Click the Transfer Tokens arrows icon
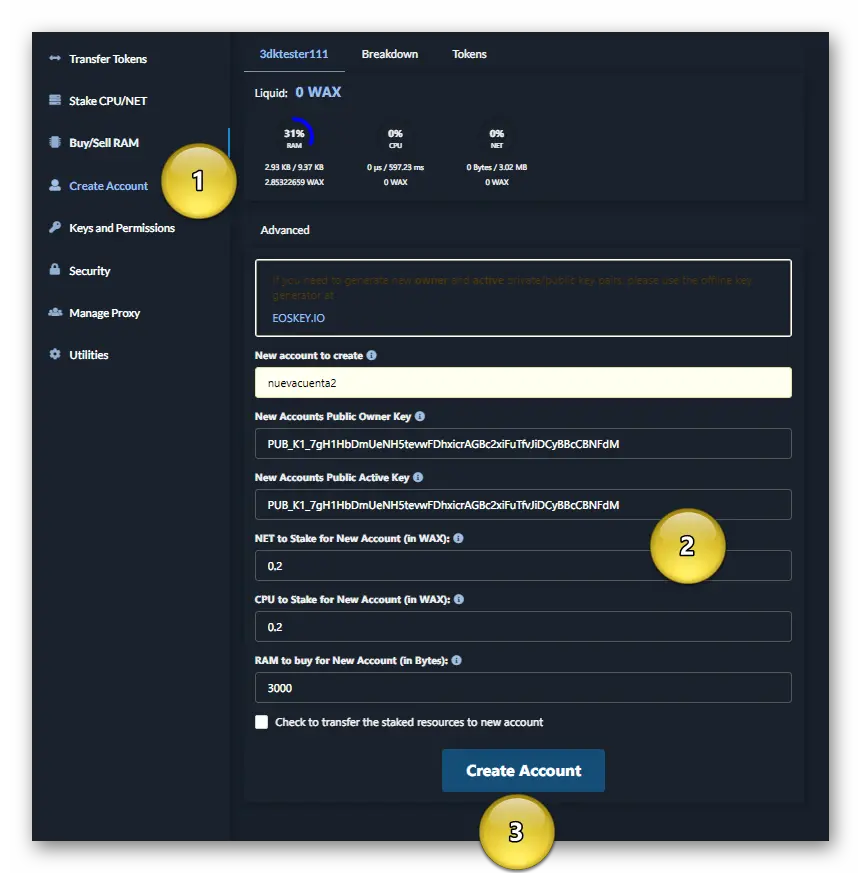This screenshot has height=873, width=861. (x=55, y=58)
